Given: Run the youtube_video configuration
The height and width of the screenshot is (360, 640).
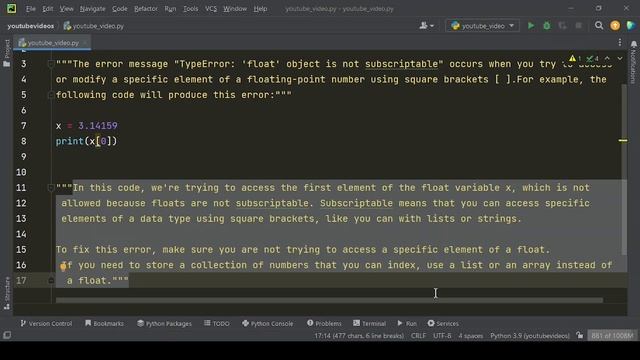Looking at the screenshot, I should pos(531,26).
